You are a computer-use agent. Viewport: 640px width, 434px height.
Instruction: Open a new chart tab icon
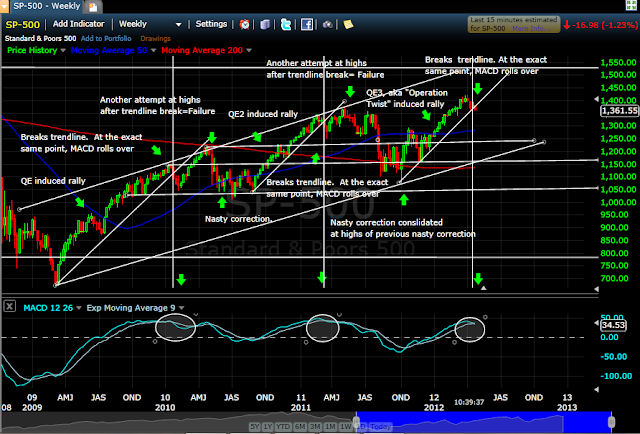[x=93, y=7]
